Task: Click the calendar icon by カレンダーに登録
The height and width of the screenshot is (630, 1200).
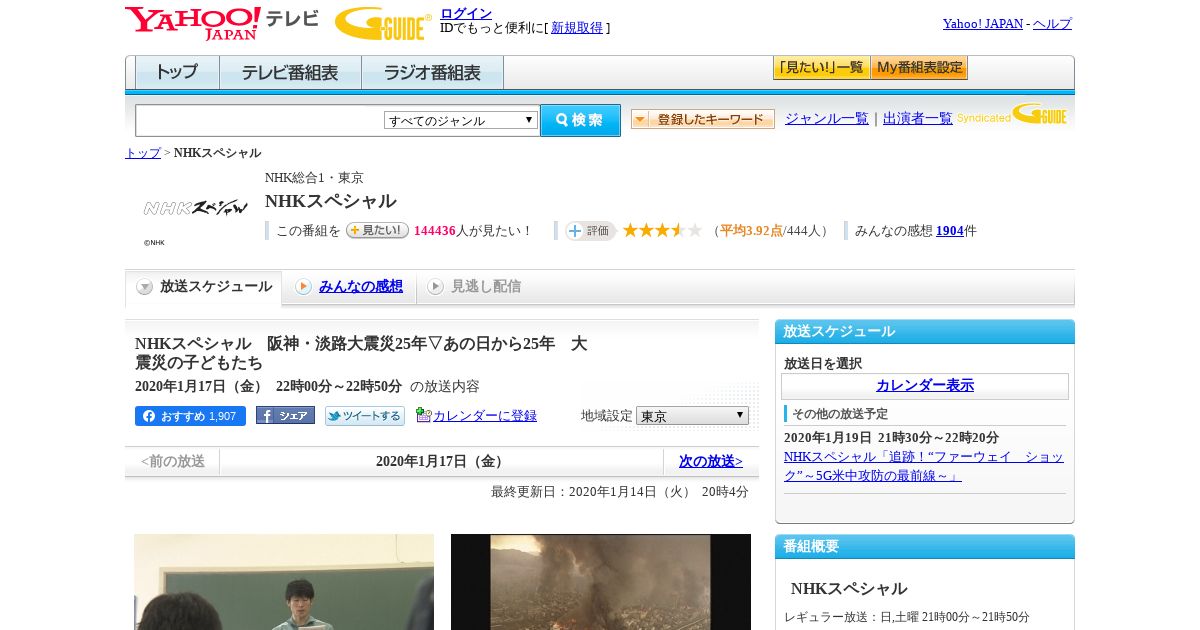Action: (424, 415)
